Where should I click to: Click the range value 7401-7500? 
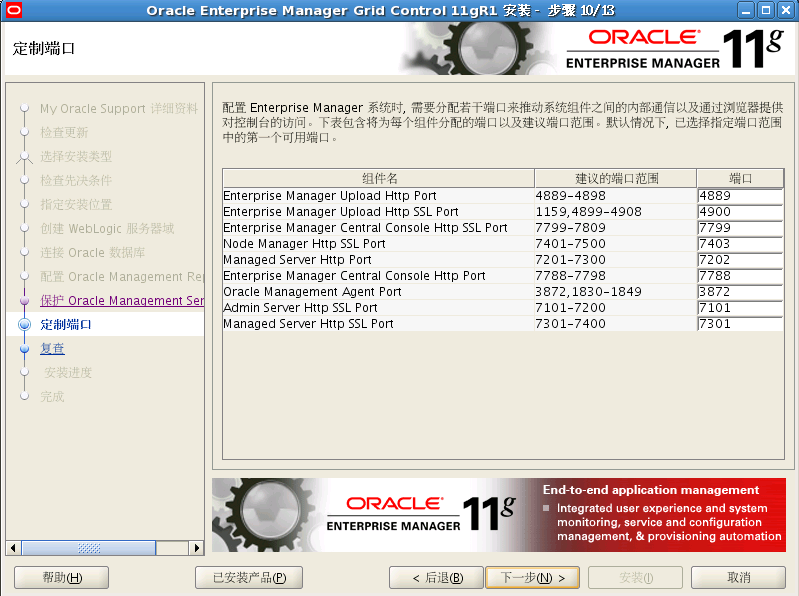(x=570, y=243)
